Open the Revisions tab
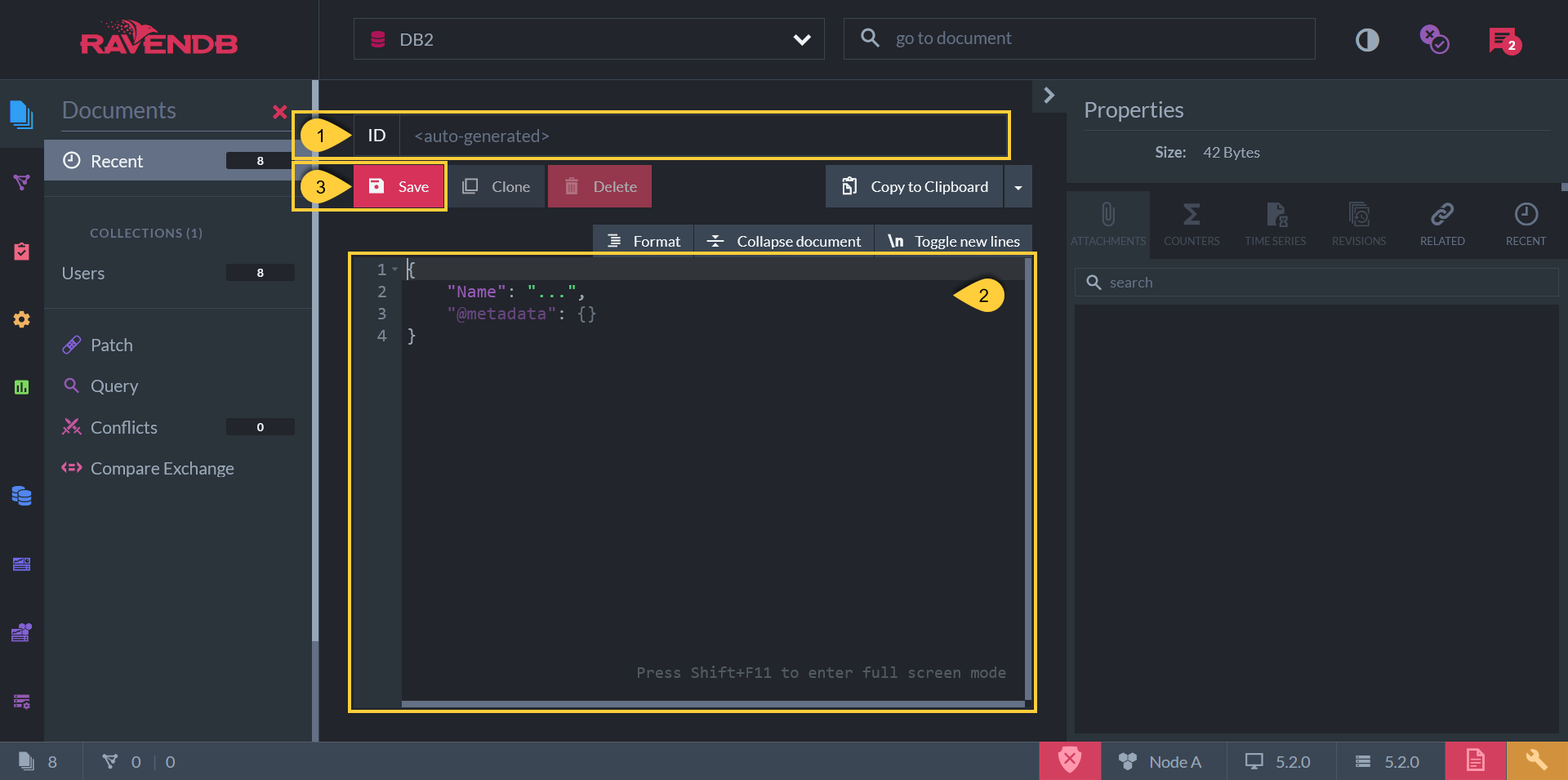The width and height of the screenshot is (1568, 780). pos(1359,224)
